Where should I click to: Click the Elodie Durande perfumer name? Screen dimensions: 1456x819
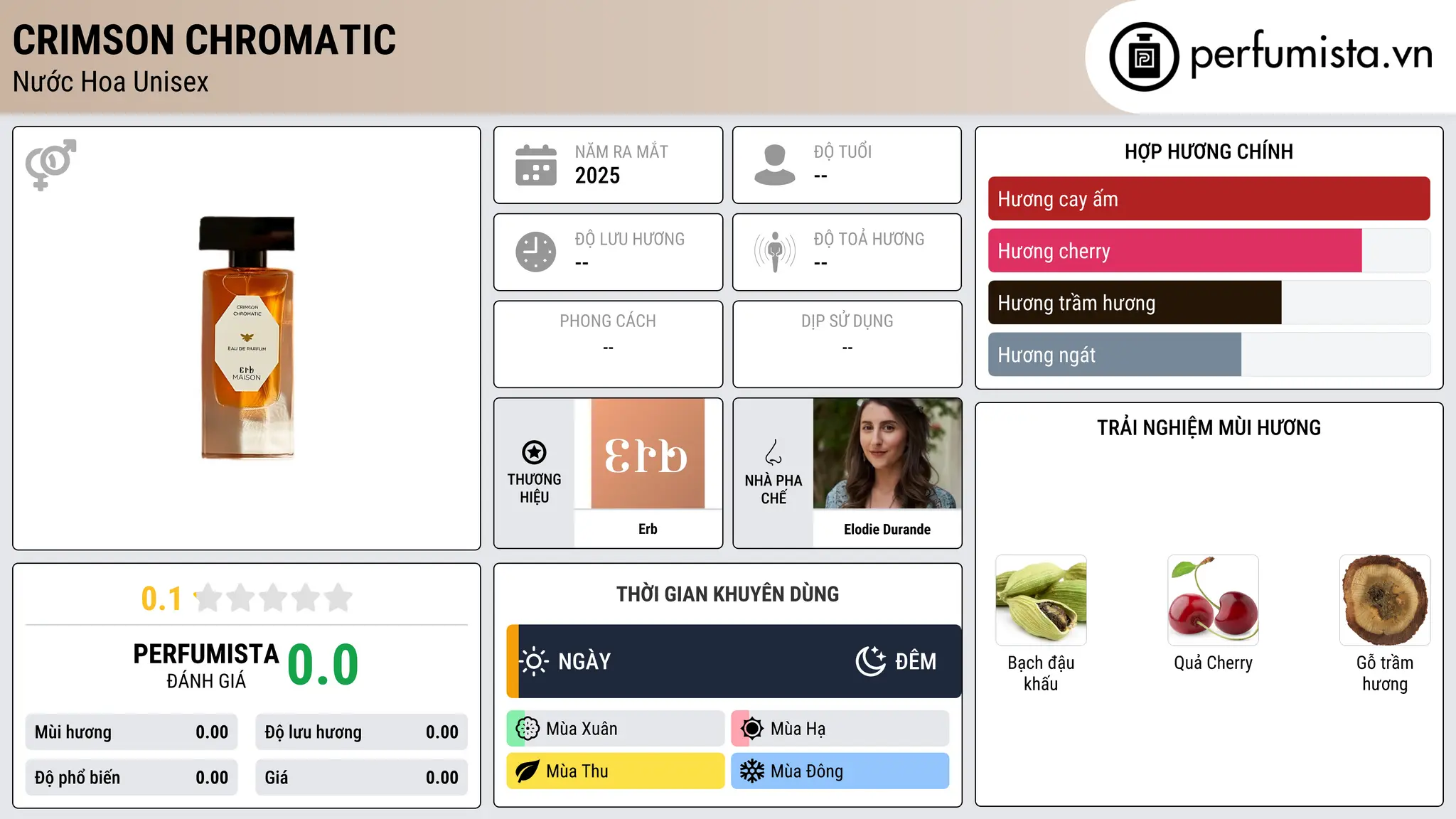(x=887, y=529)
